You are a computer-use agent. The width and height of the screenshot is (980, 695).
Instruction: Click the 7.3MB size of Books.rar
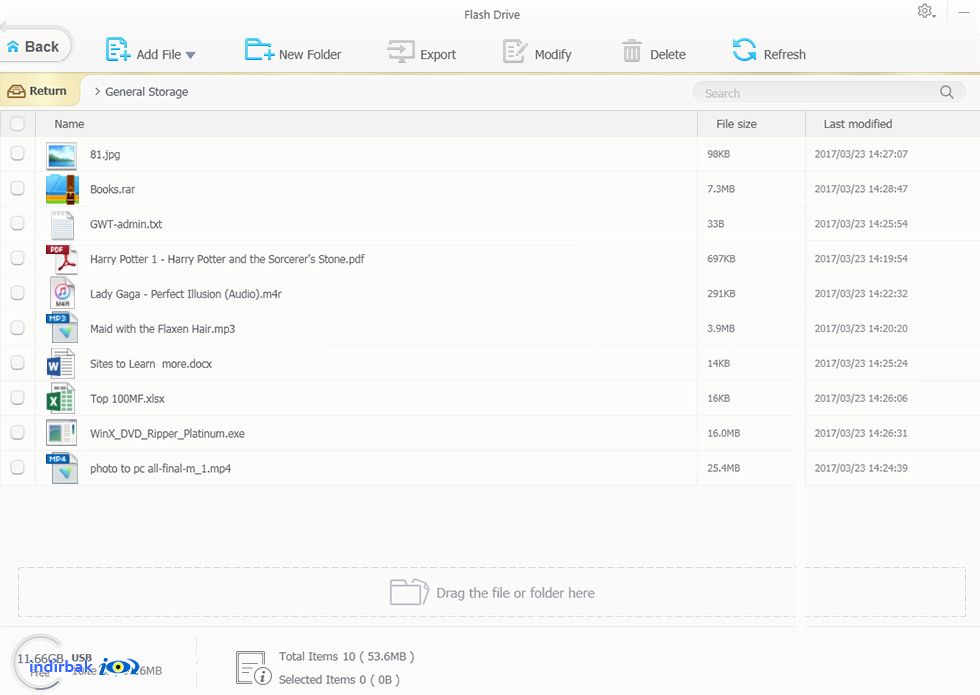click(721, 189)
